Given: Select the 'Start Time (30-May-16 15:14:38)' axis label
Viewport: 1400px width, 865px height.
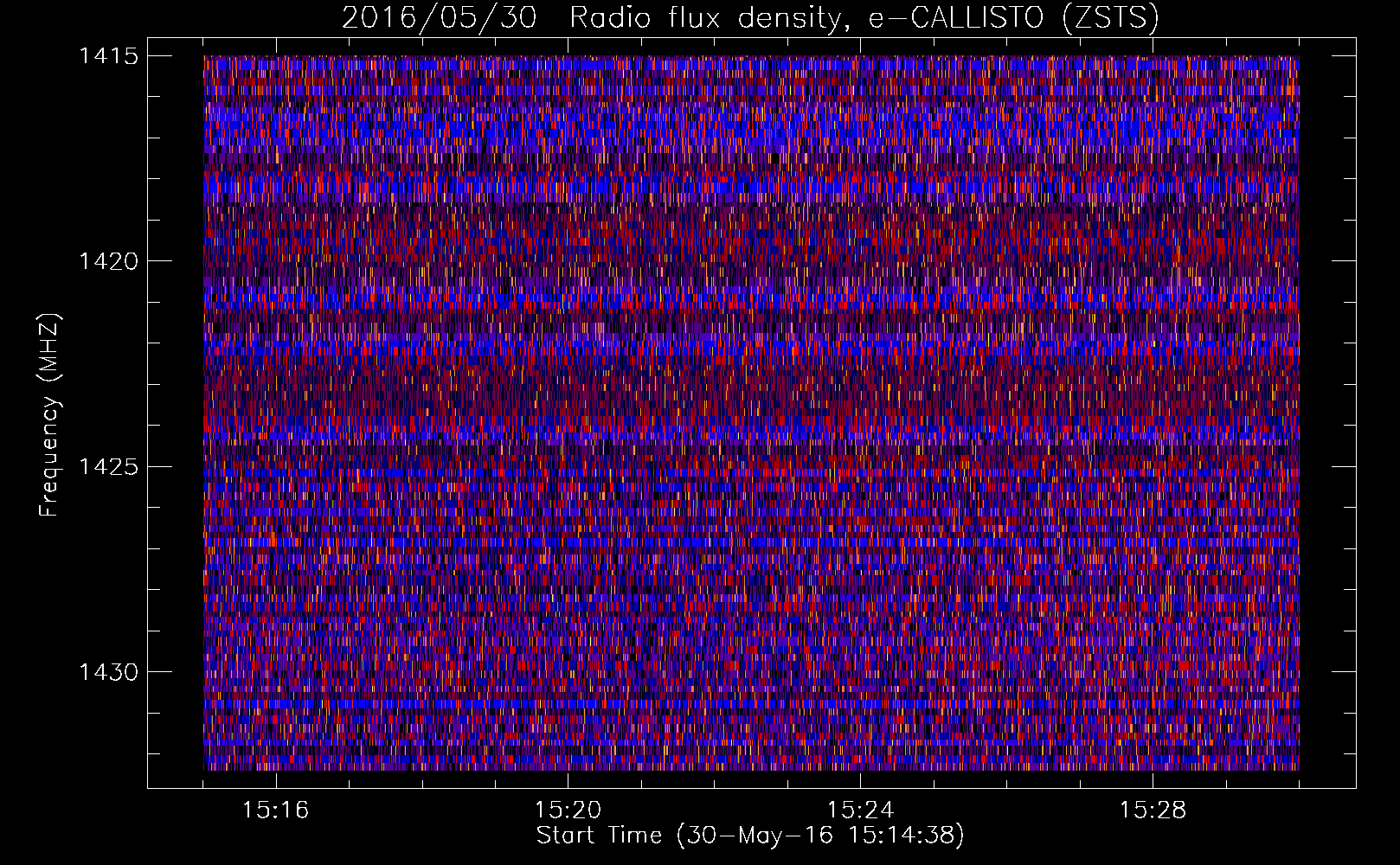Looking at the screenshot, I should 750,836.
